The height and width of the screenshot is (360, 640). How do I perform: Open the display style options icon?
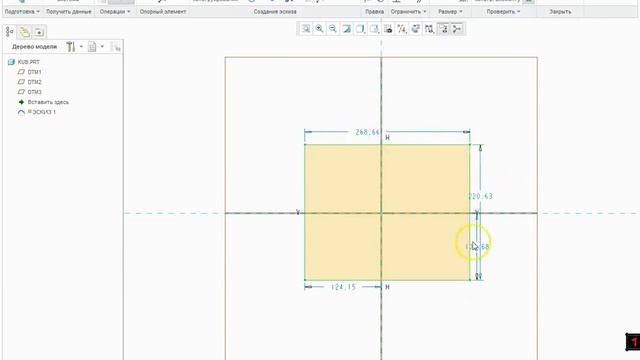360,29
